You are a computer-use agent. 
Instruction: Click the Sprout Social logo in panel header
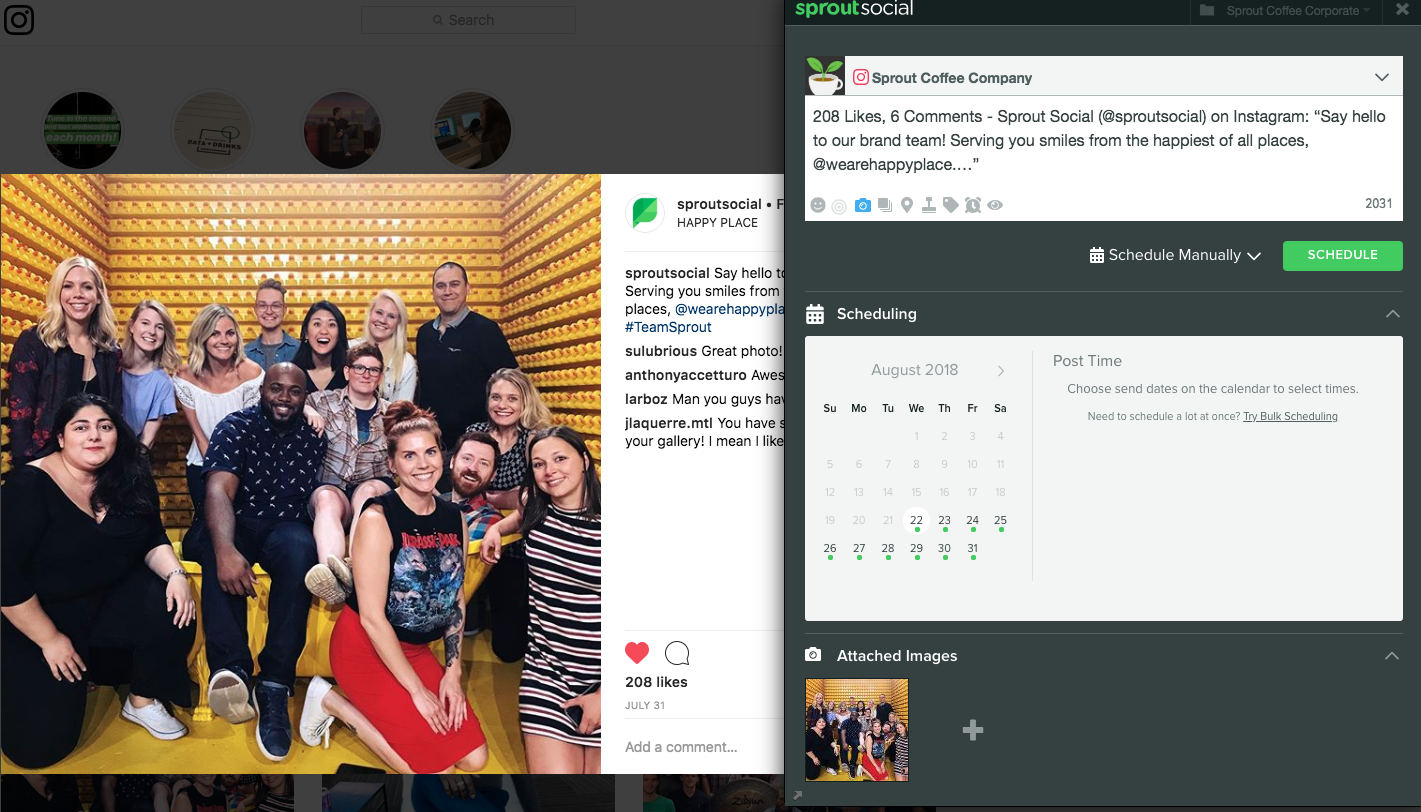(x=853, y=9)
